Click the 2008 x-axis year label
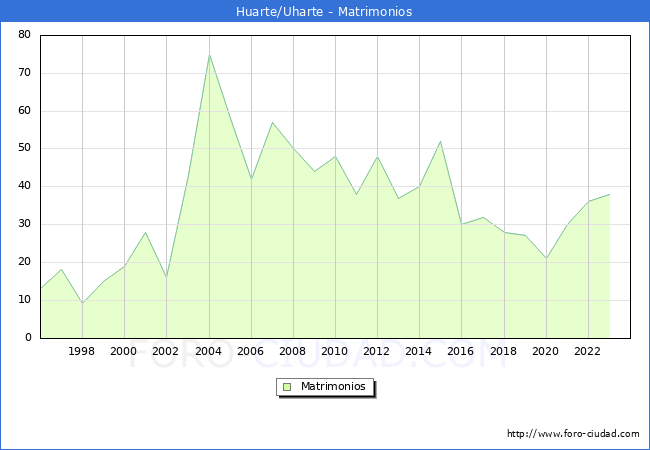This screenshot has width=650, height=450. tap(293, 351)
